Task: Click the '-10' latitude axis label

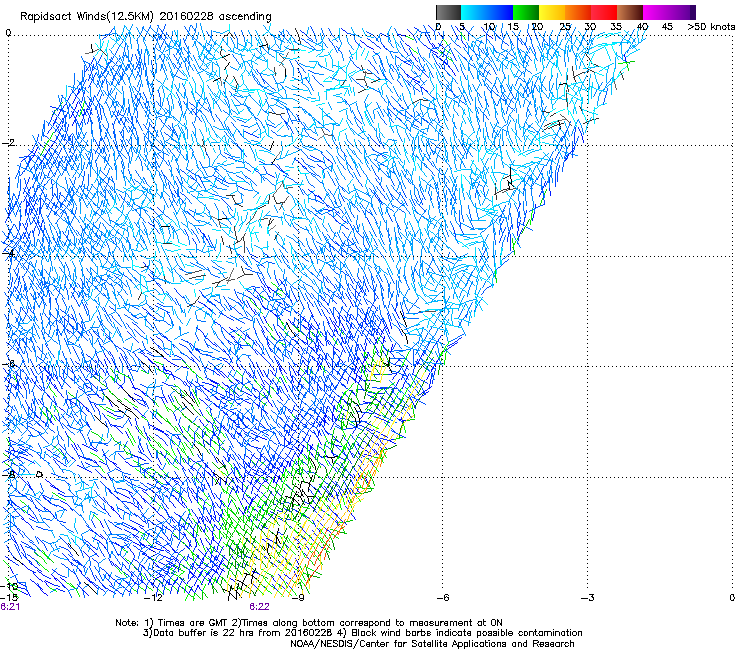Action: 9,587
